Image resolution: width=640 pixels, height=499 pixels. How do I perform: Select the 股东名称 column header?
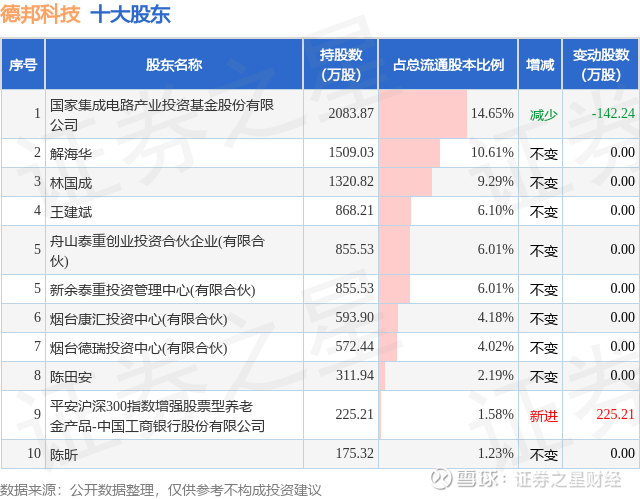coord(174,64)
